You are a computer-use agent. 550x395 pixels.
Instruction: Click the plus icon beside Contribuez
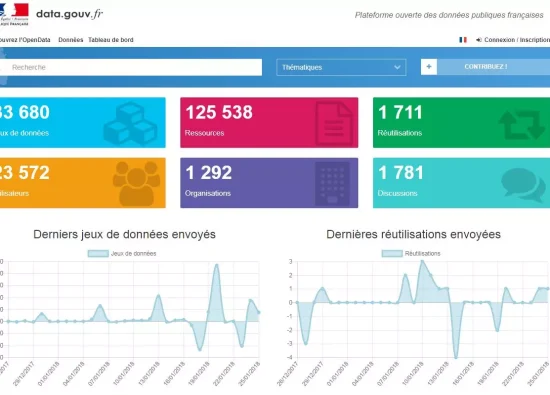[x=429, y=67]
